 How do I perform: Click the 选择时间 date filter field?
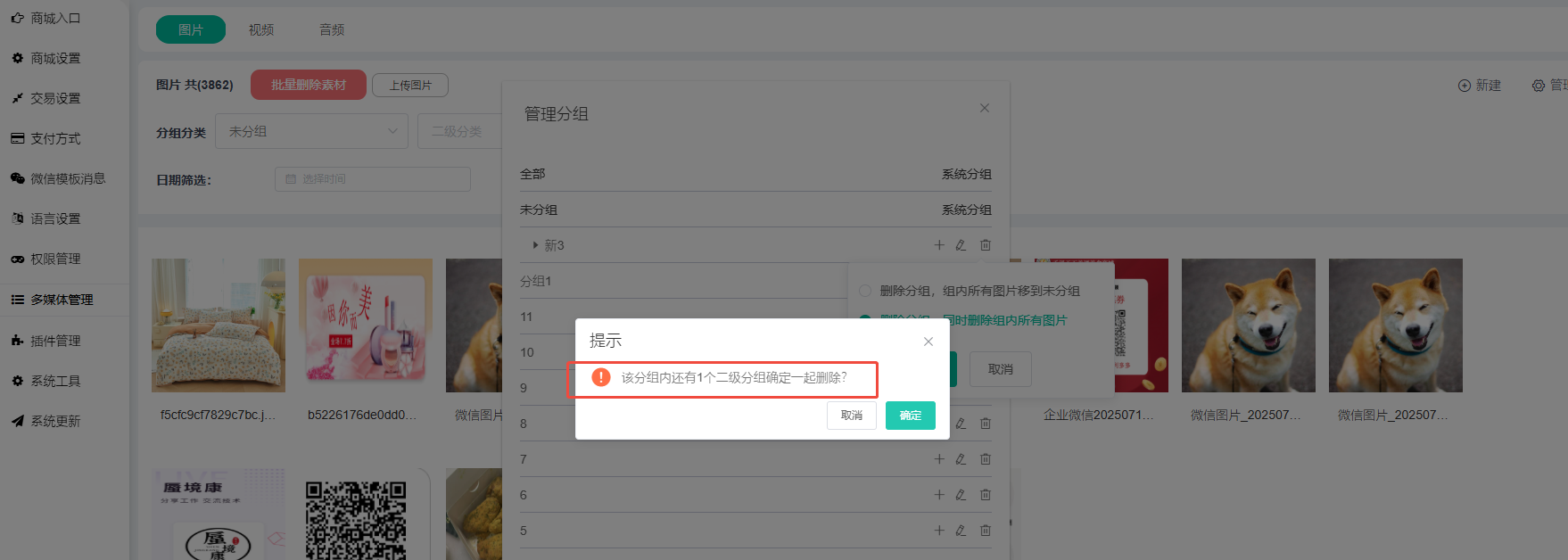[372, 179]
